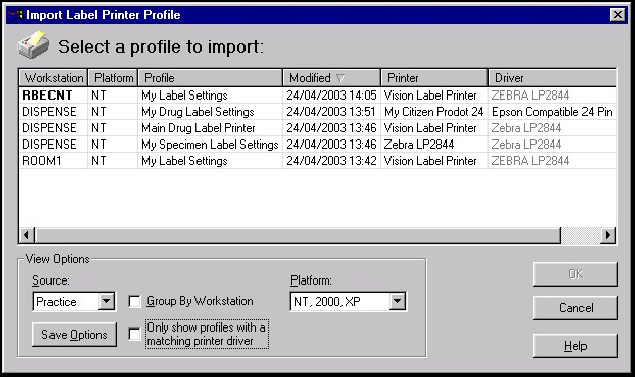The image size is (635, 377).
Task: Close the Import Label Printer Profile dialog
Action: (618, 15)
